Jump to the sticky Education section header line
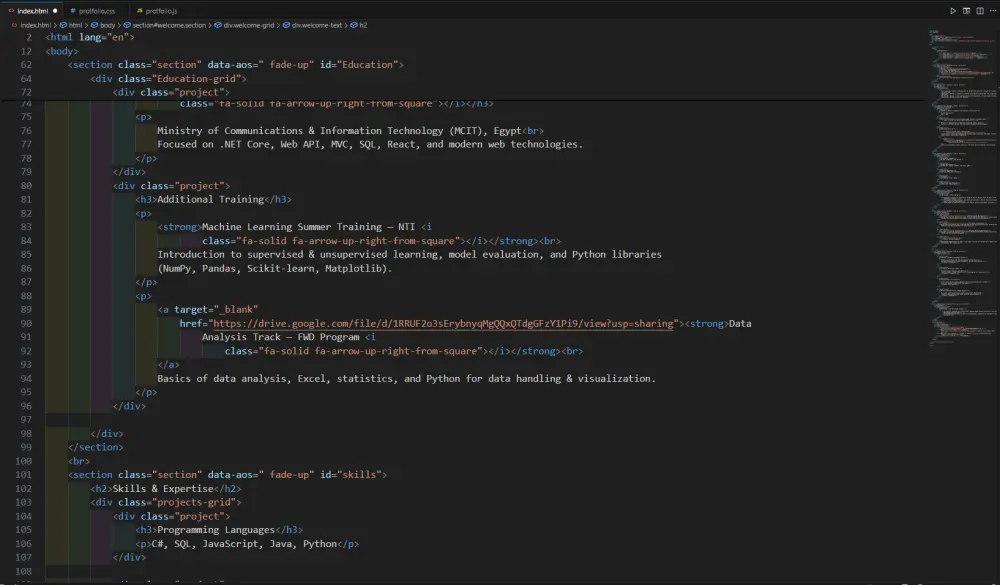 point(235,64)
